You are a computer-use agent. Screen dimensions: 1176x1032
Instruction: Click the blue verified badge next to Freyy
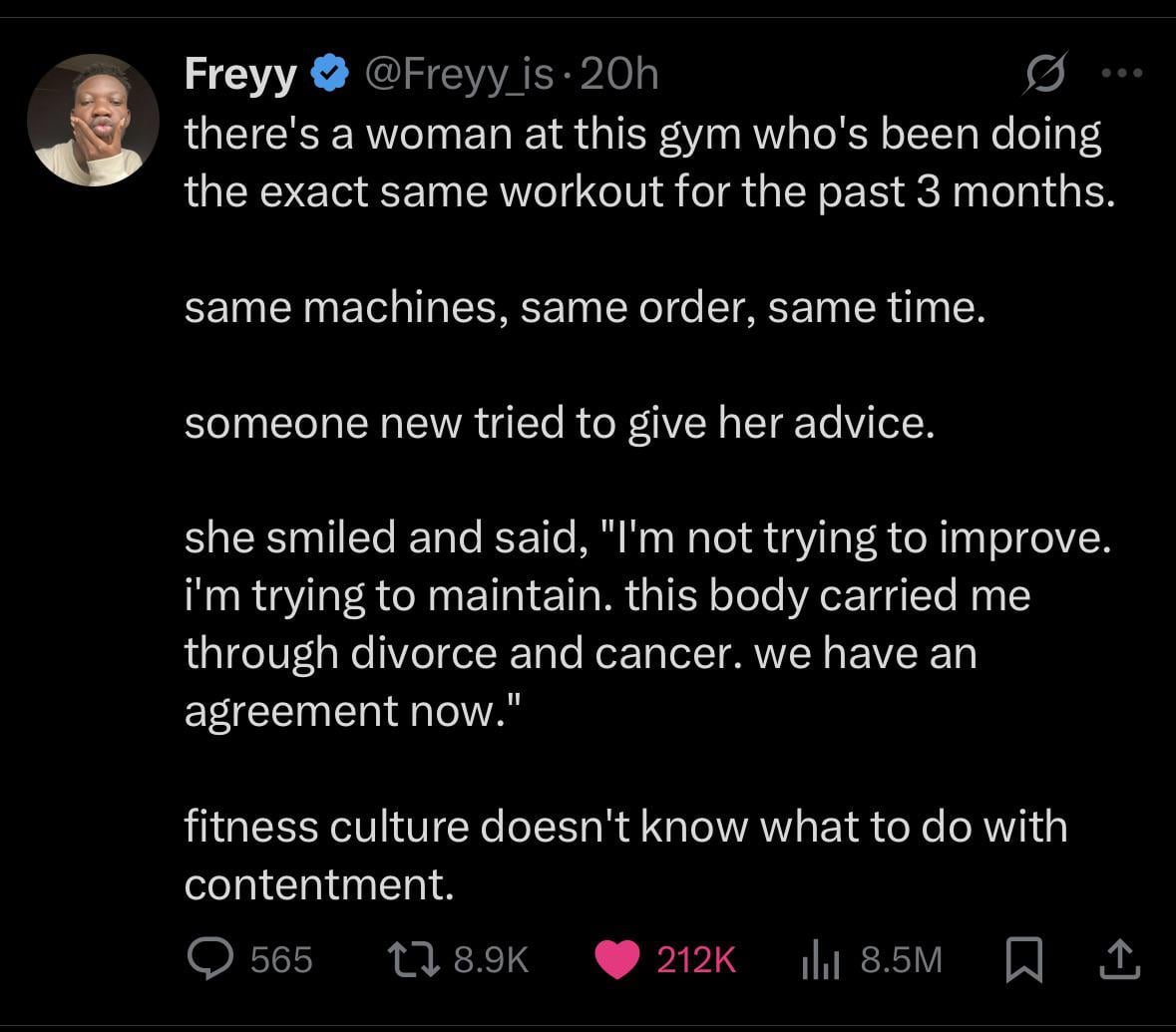328,74
